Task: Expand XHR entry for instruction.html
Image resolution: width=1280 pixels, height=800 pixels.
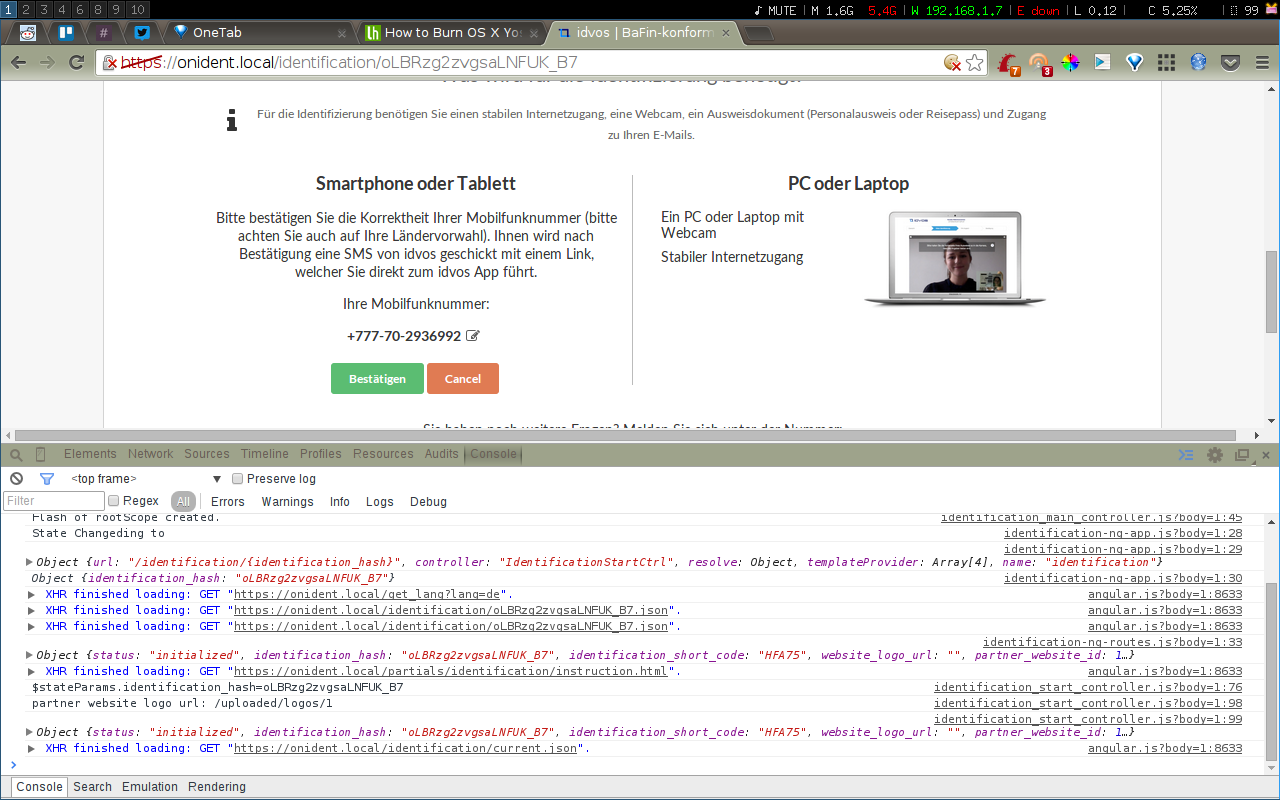Action: (33, 671)
